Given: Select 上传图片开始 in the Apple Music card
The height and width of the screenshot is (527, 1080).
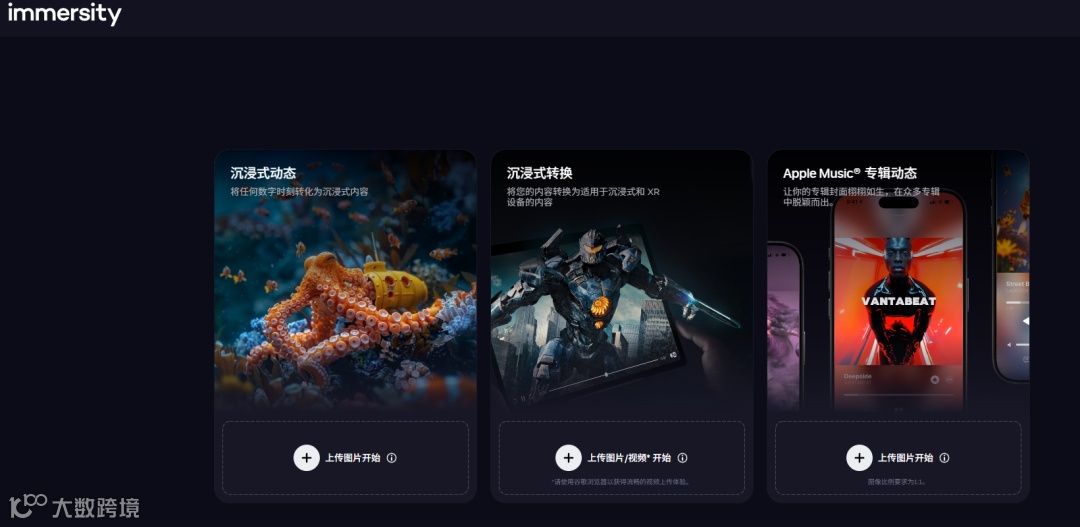Looking at the screenshot, I should 905,457.
